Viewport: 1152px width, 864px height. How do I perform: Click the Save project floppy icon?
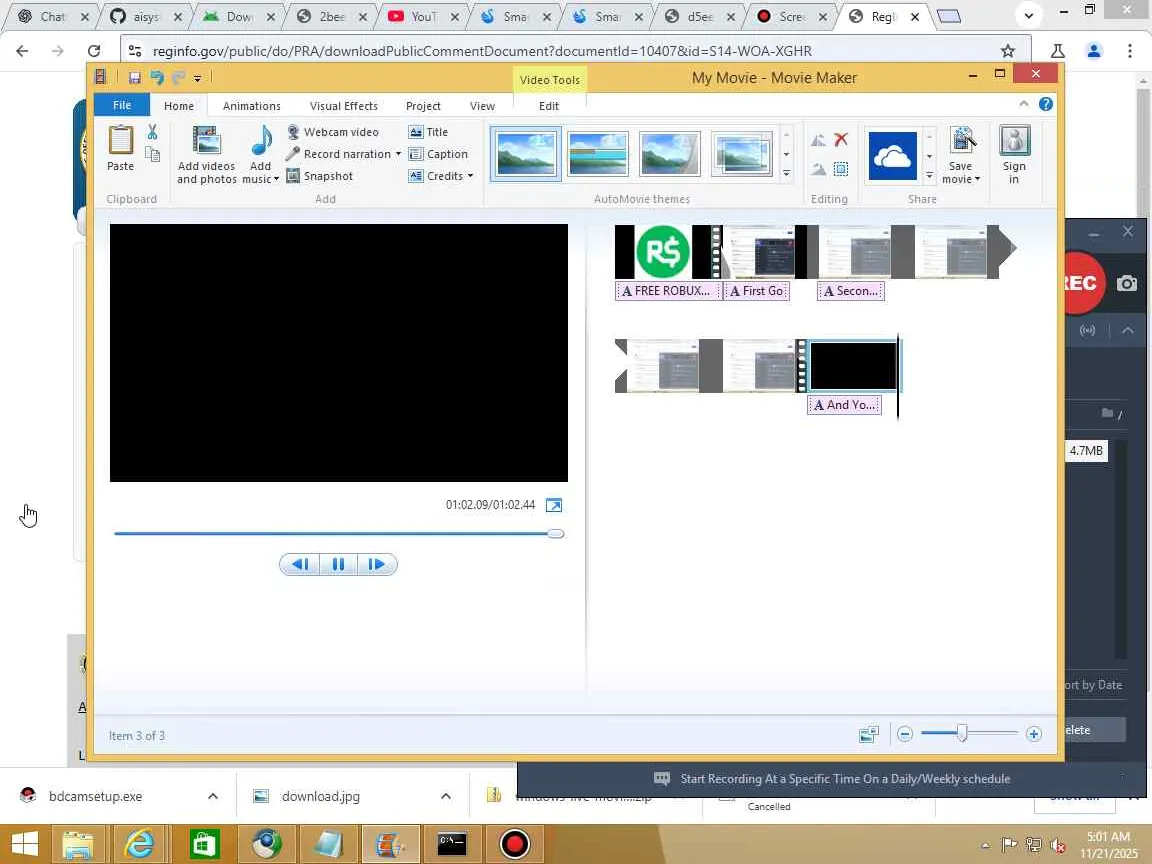tap(134, 78)
